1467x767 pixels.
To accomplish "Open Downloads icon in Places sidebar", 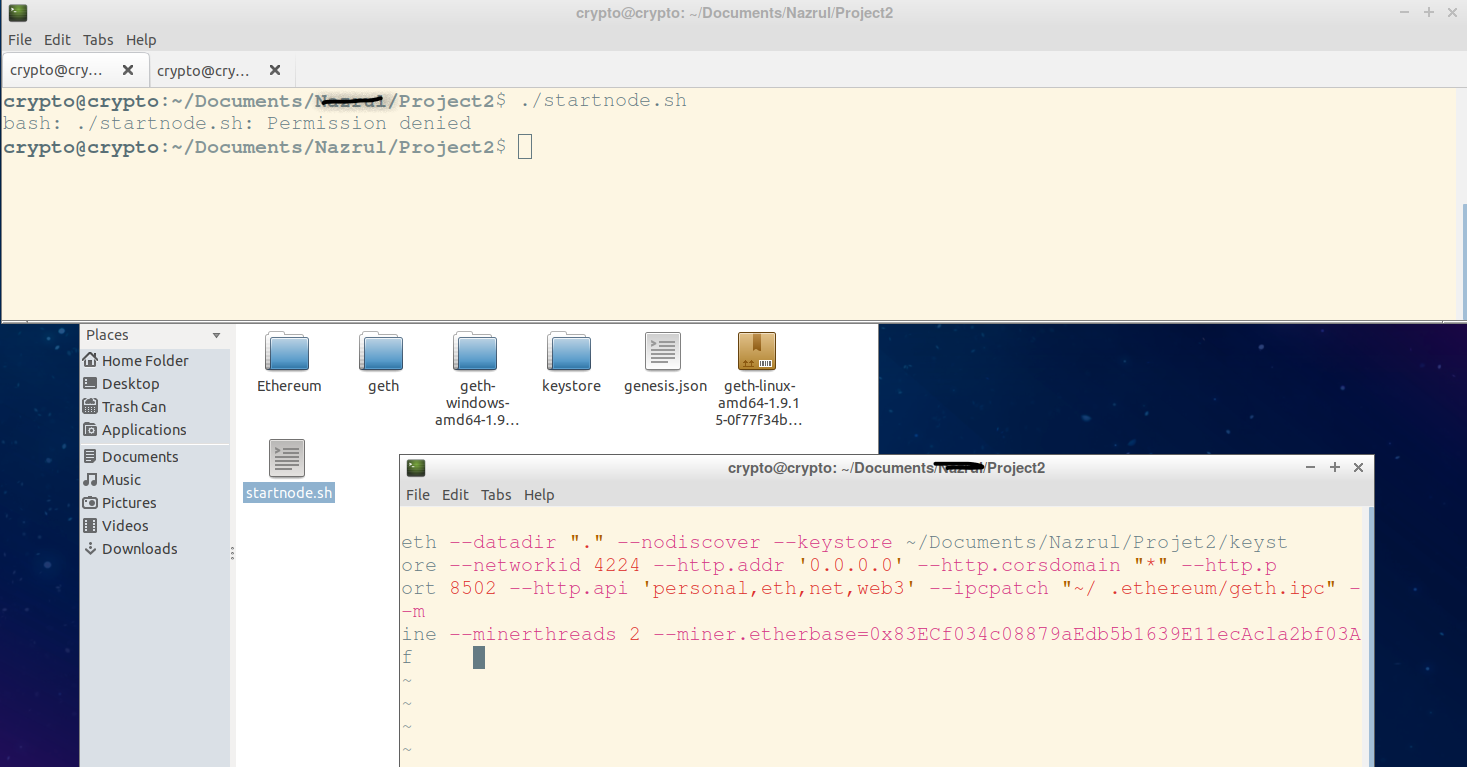I will (x=91, y=549).
